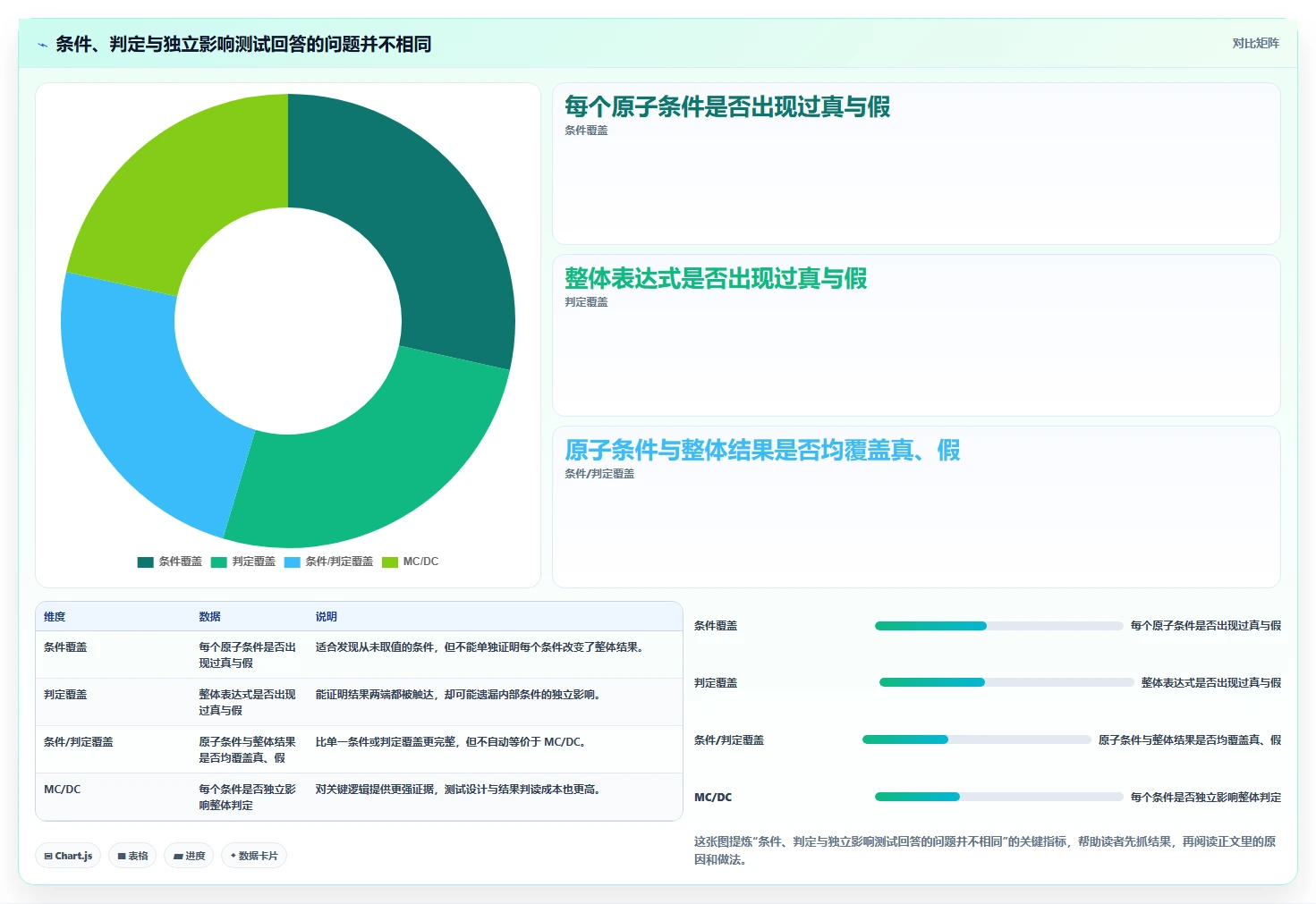
Task: Click description starting 比单一条件或判定覆盖更完整
Action: 452,742
